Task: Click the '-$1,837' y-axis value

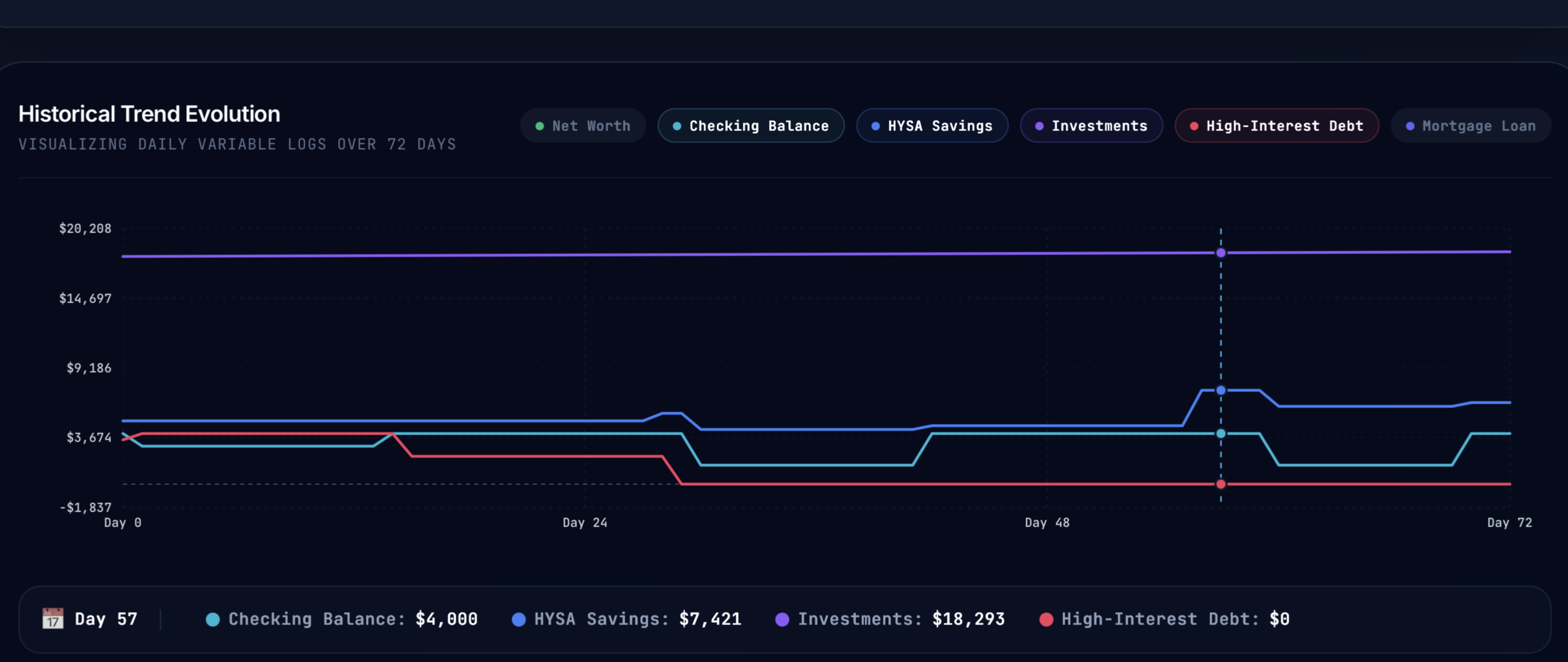Action: 85,507
